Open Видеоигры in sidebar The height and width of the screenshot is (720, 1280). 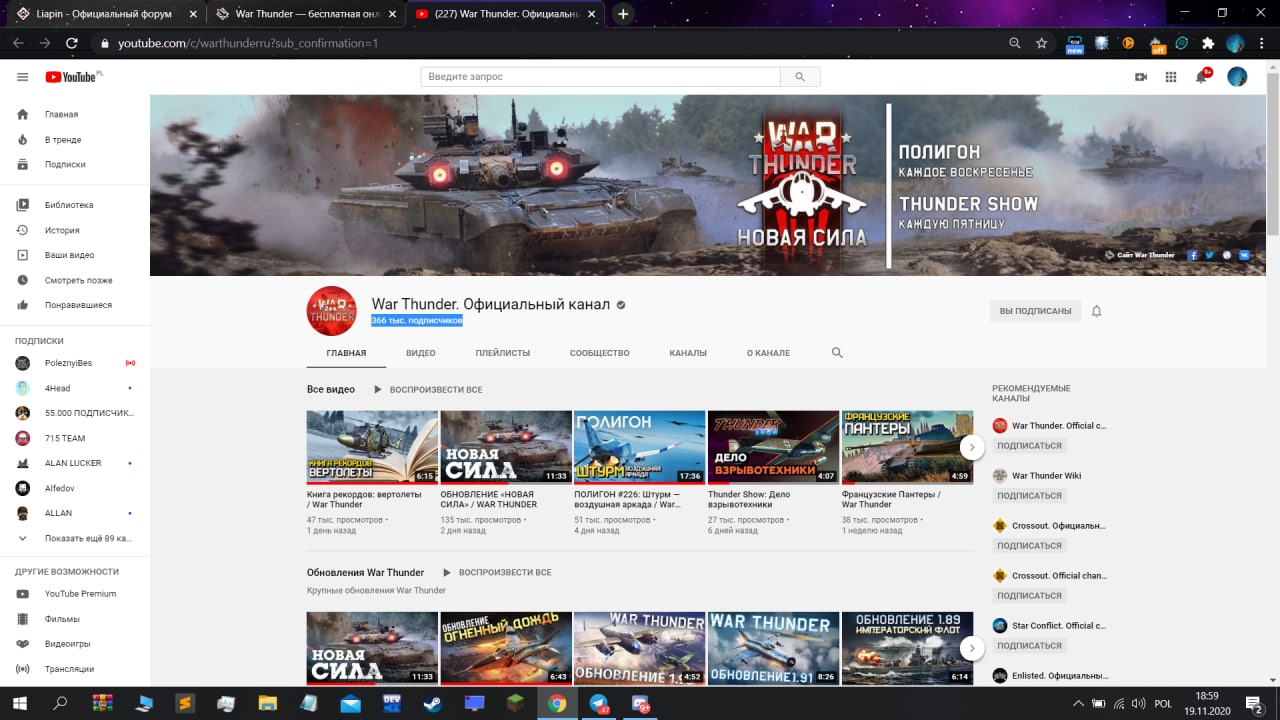click(75, 644)
